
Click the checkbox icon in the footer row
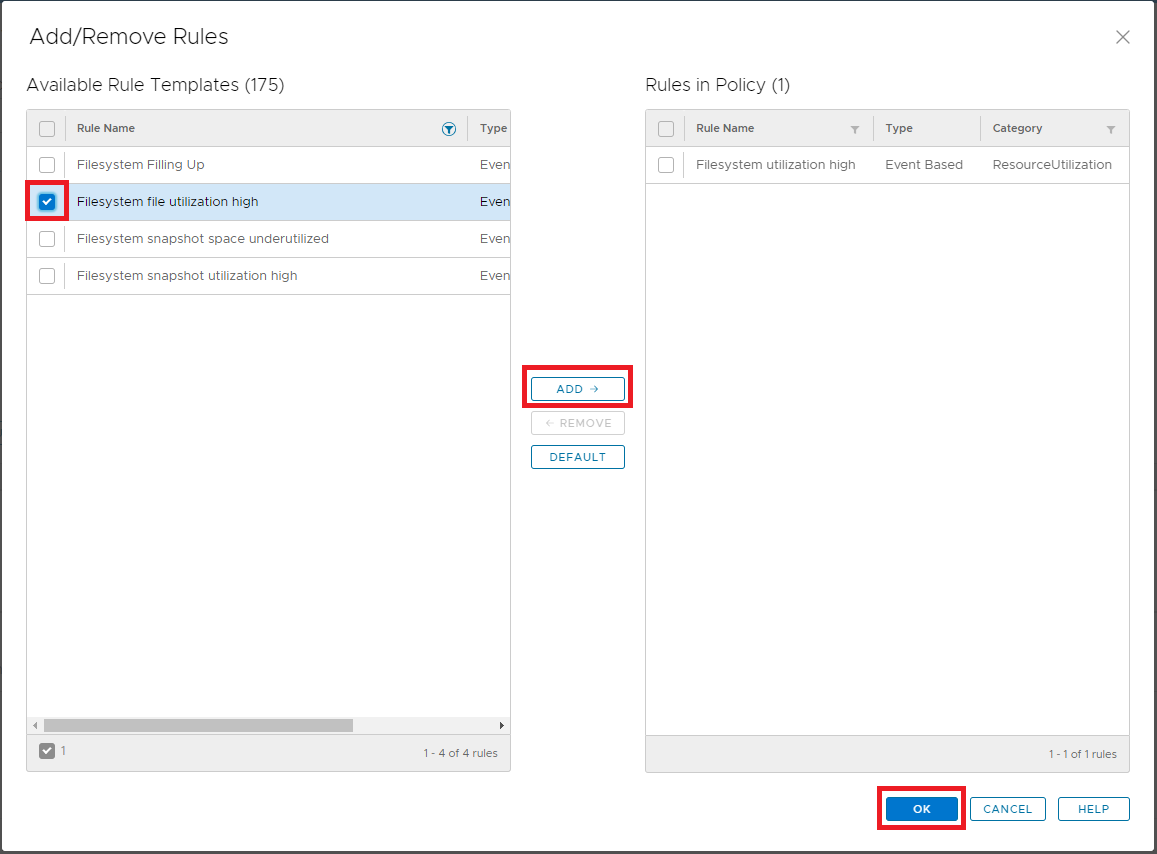pyautogui.click(x=45, y=752)
